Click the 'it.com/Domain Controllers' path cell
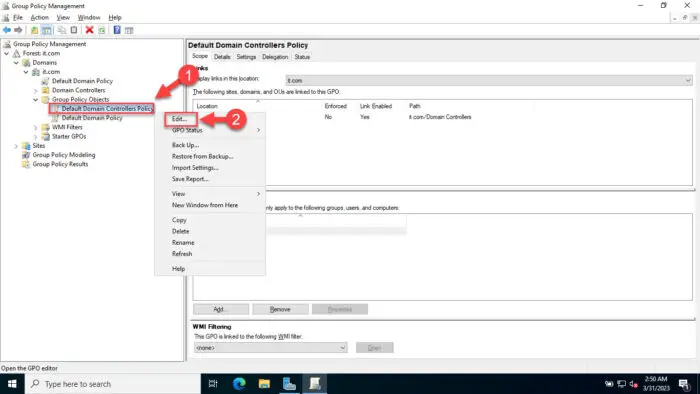Screen dimensions: 700x394 pyautogui.click(x=440, y=117)
